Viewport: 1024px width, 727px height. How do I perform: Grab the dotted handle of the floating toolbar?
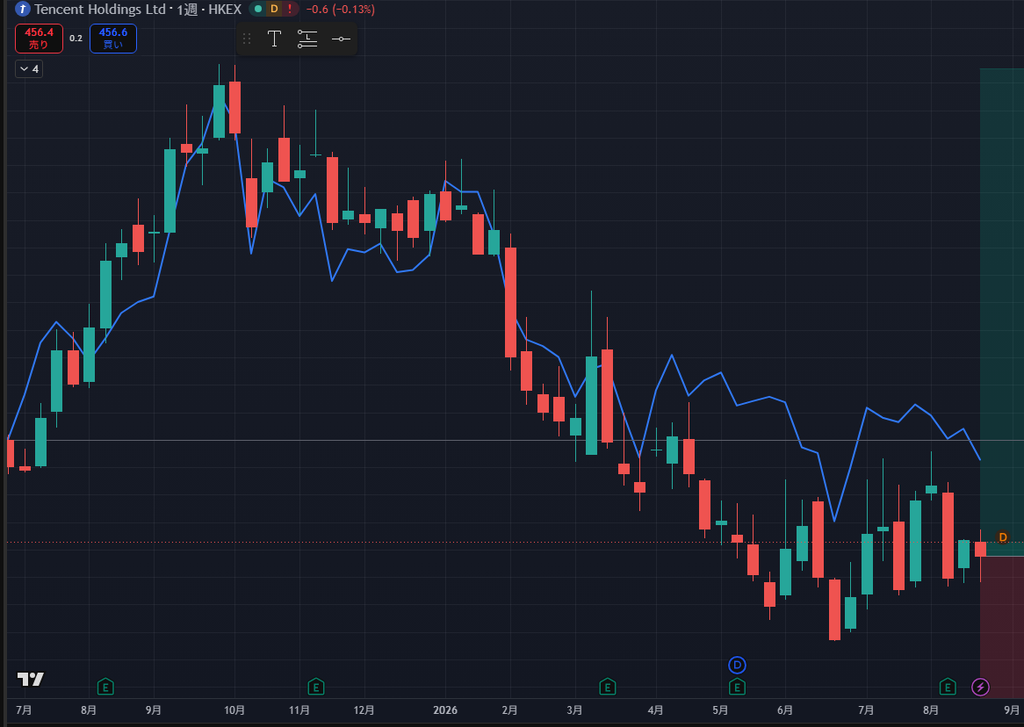[247, 39]
